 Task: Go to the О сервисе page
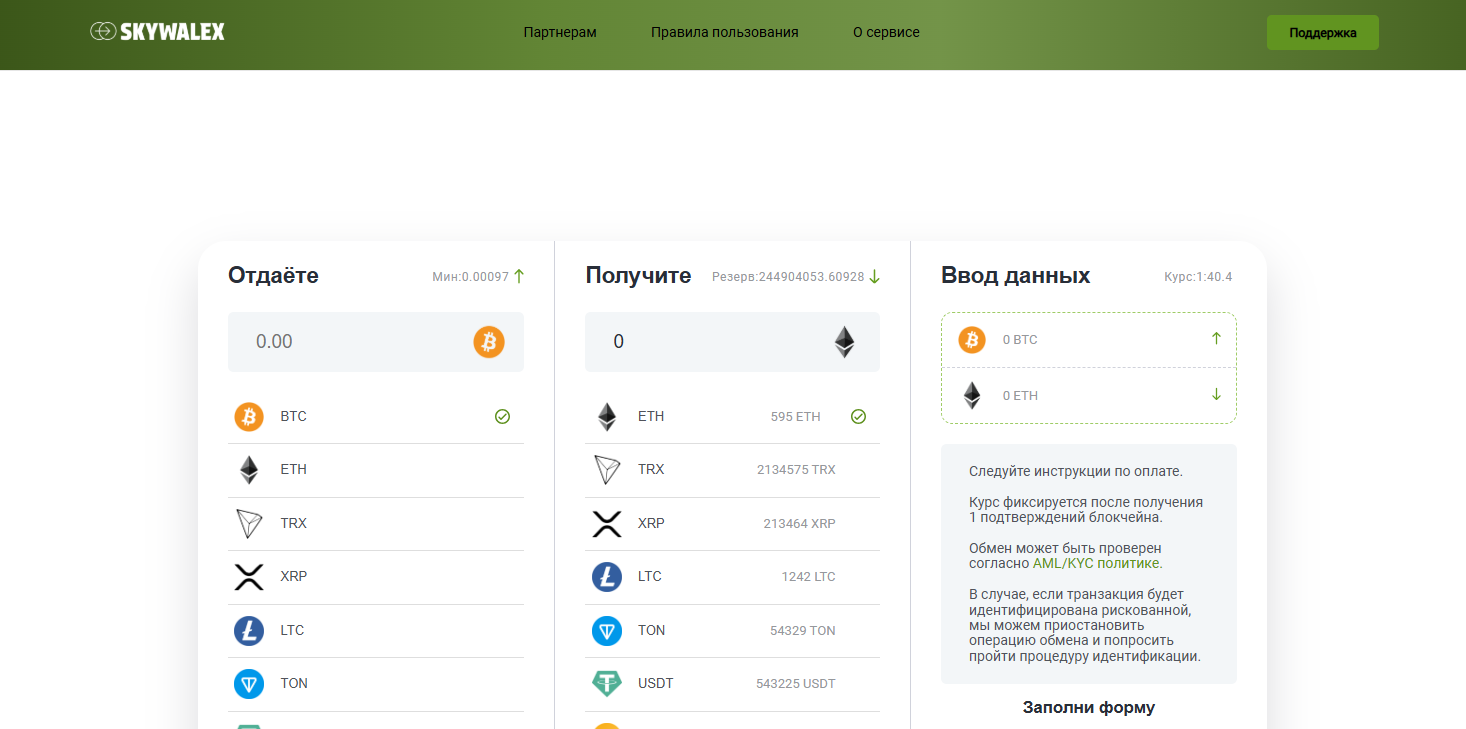(x=886, y=32)
